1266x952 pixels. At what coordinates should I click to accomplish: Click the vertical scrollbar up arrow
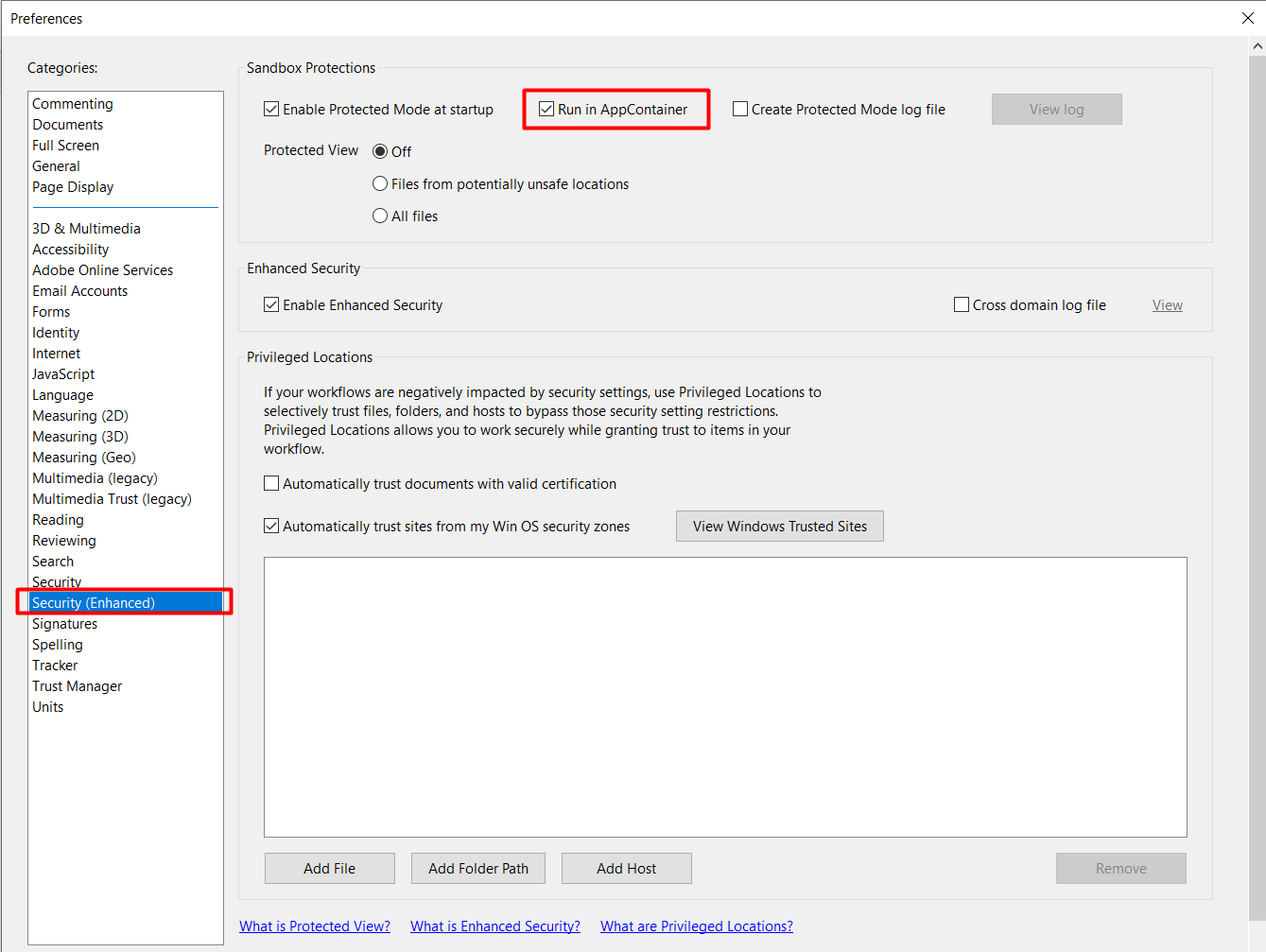coord(1257,43)
